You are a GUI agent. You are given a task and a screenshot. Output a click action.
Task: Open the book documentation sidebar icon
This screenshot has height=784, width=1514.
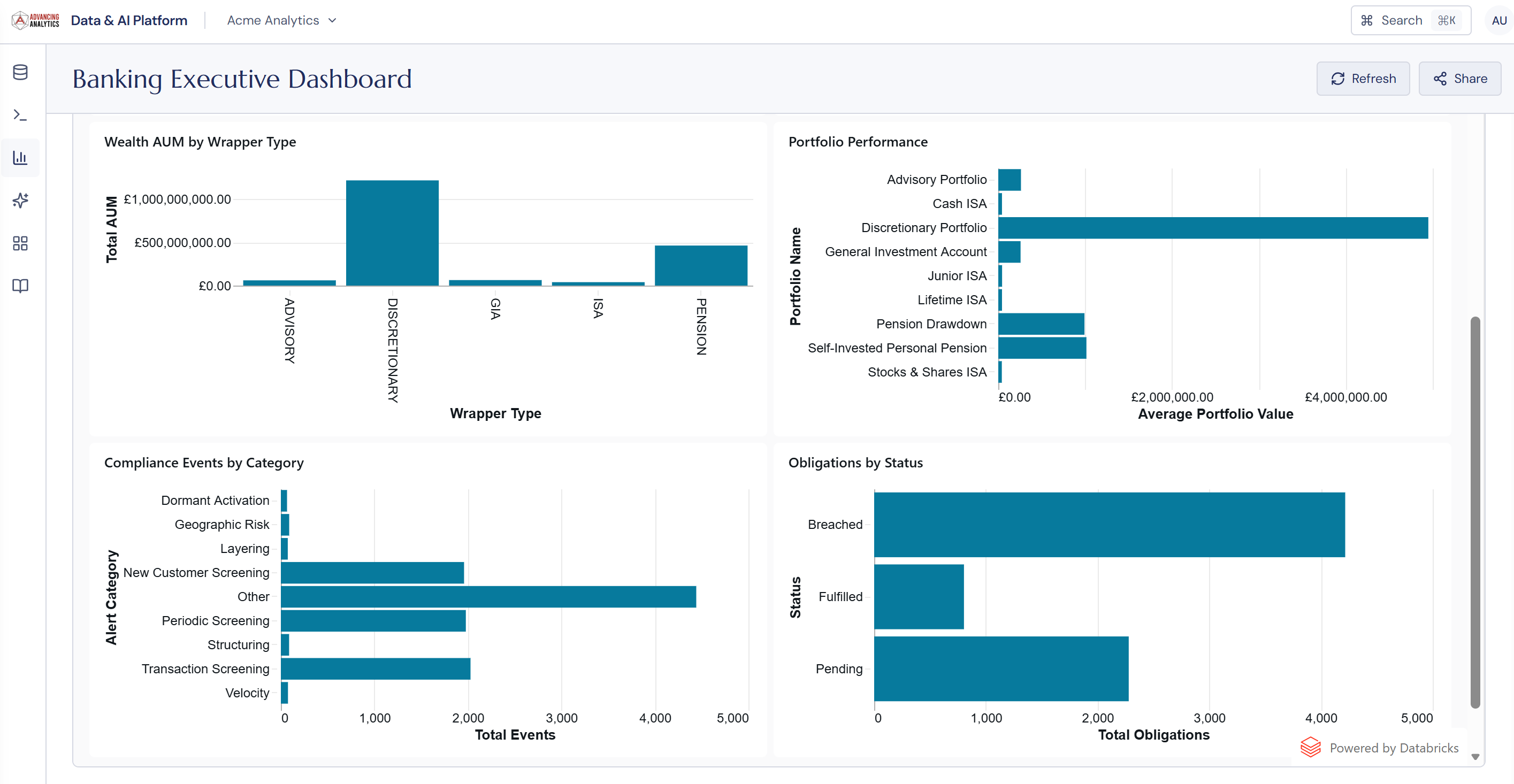point(20,286)
